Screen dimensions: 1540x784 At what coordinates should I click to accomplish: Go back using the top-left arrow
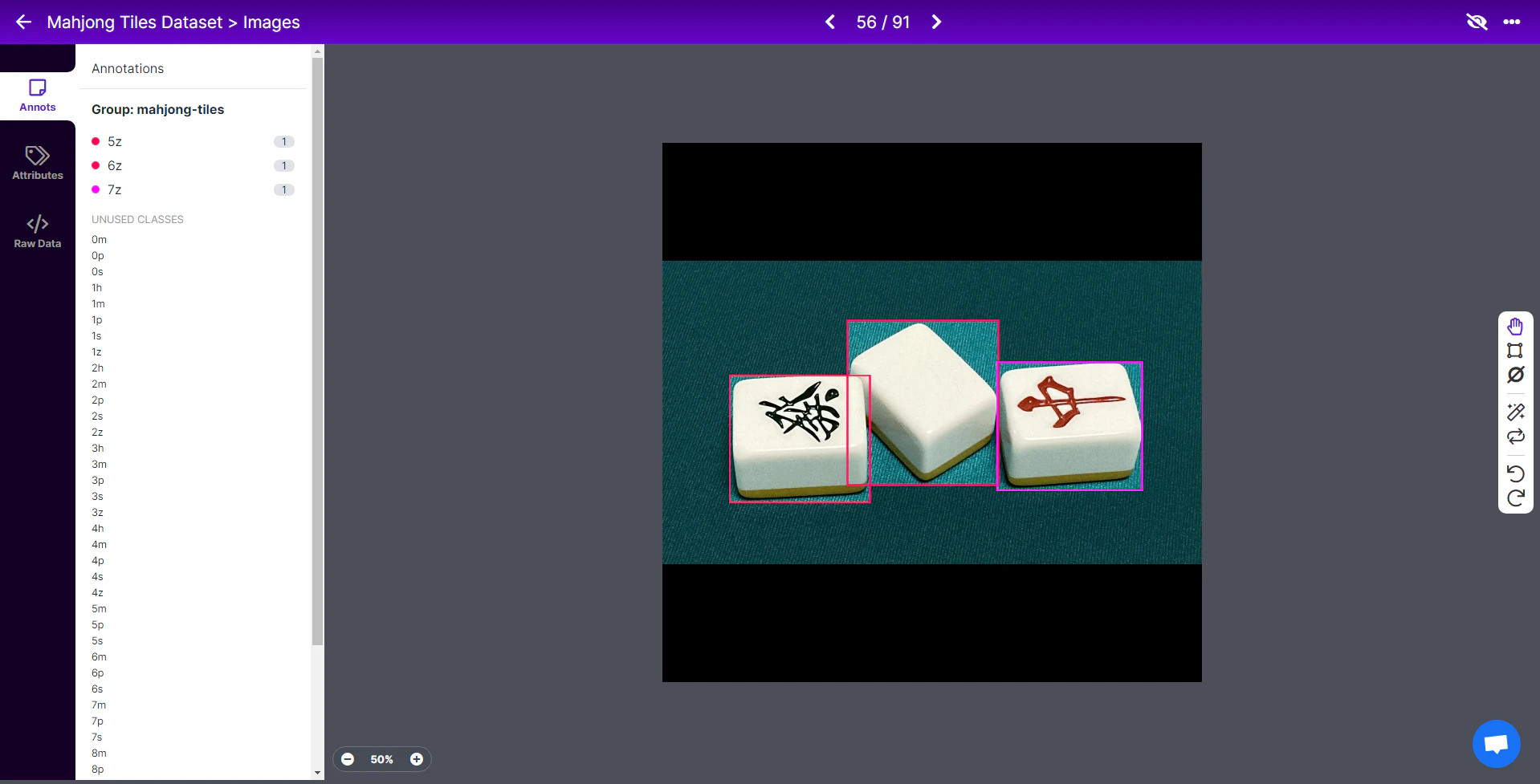point(24,22)
